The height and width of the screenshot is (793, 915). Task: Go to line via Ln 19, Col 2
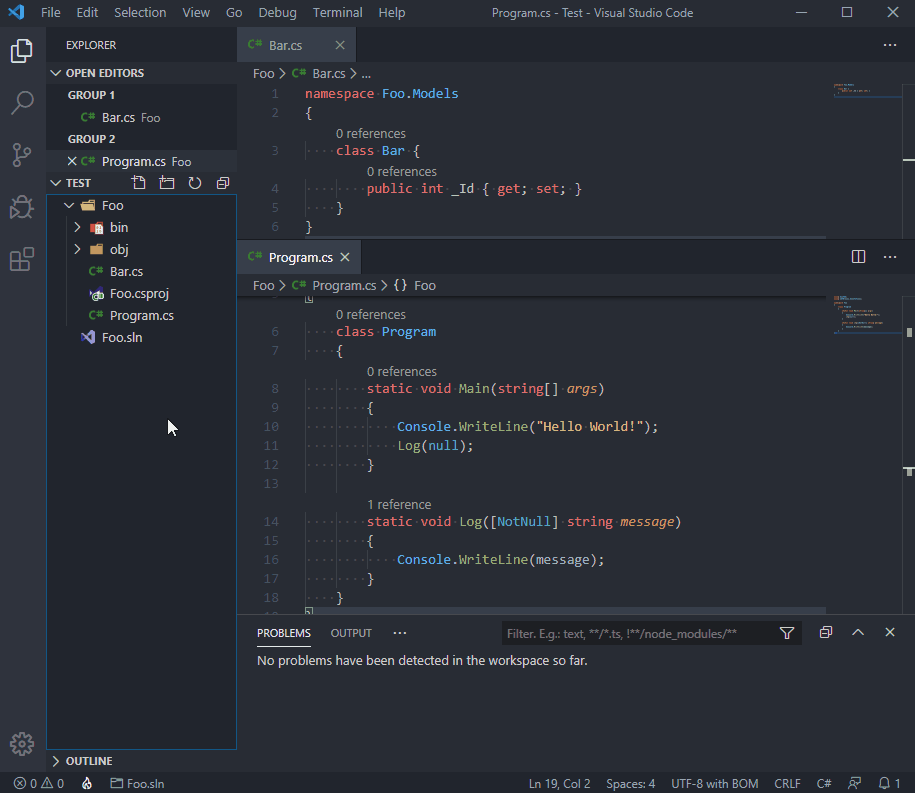click(x=559, y=783)
